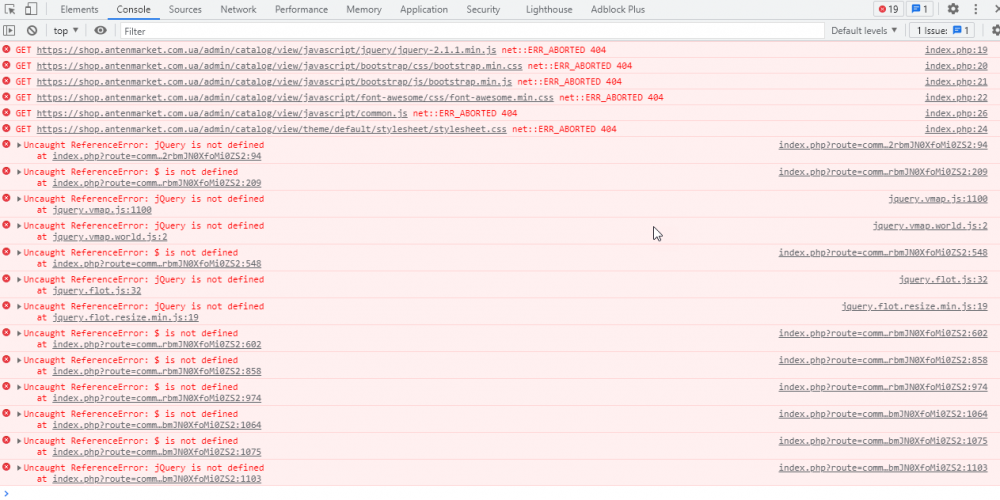Open the jquery-2.1.1.min.js failed URL
Screen dimensions: 1000x500
pyautogui.click(x=266, y=50)
